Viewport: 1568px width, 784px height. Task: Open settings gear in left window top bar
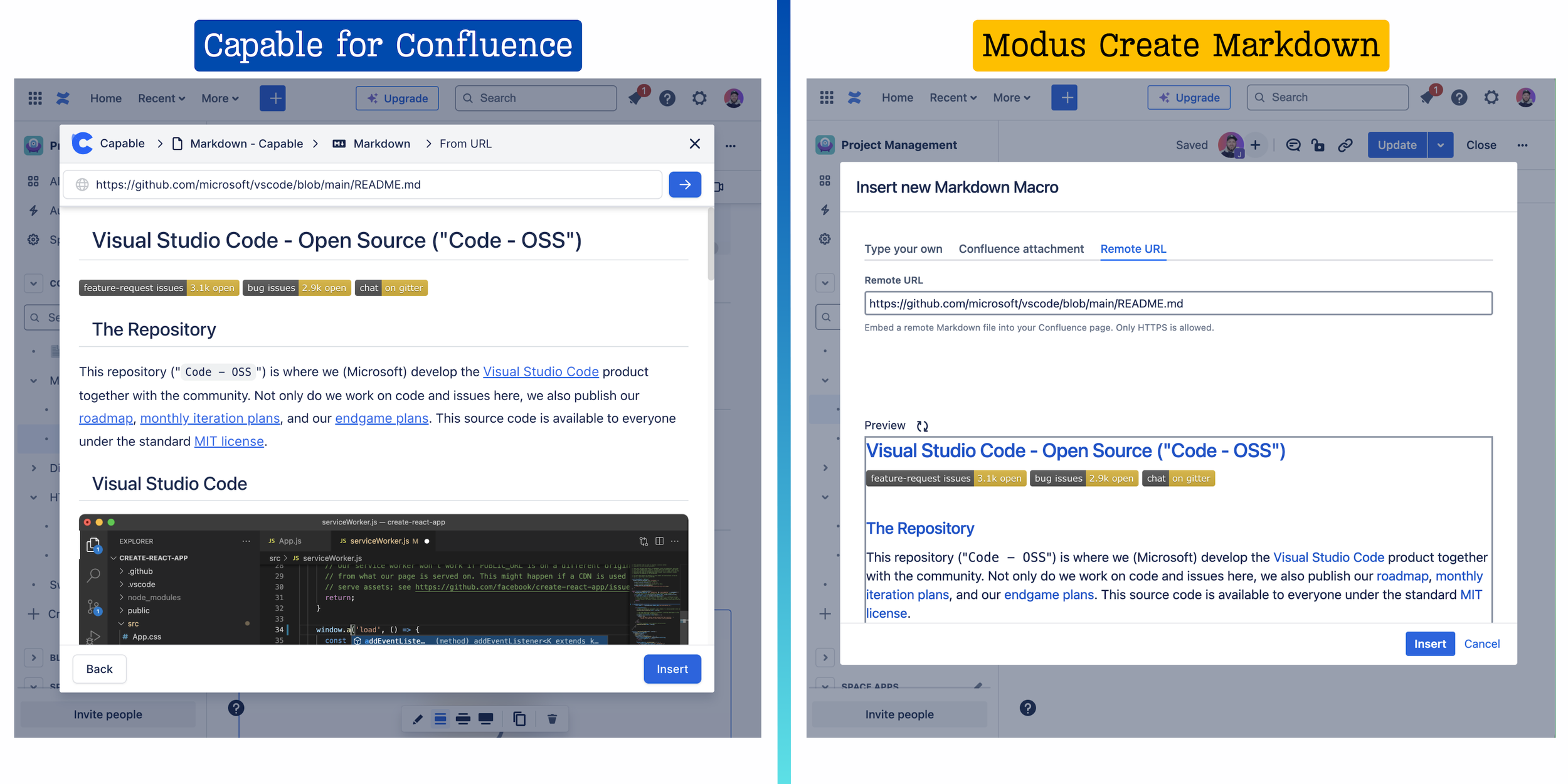(x=699, y=98)
